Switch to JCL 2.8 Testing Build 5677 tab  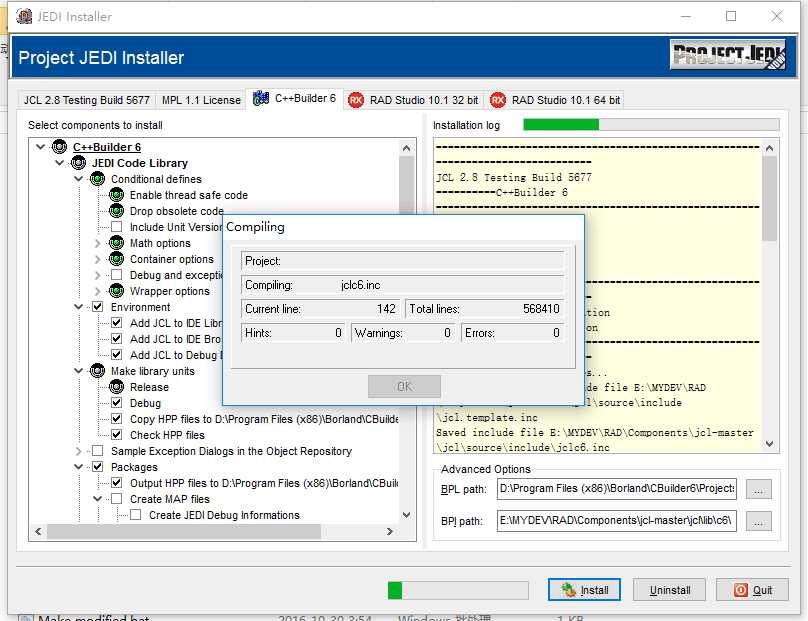pos(87,100)
